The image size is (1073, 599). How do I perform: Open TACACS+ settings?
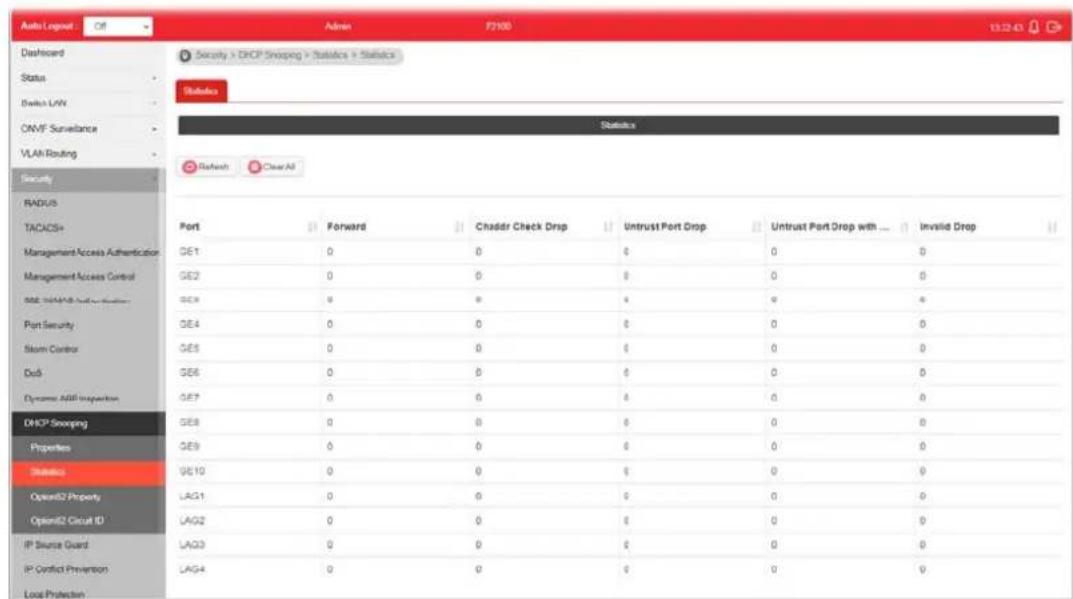[88, 228]
